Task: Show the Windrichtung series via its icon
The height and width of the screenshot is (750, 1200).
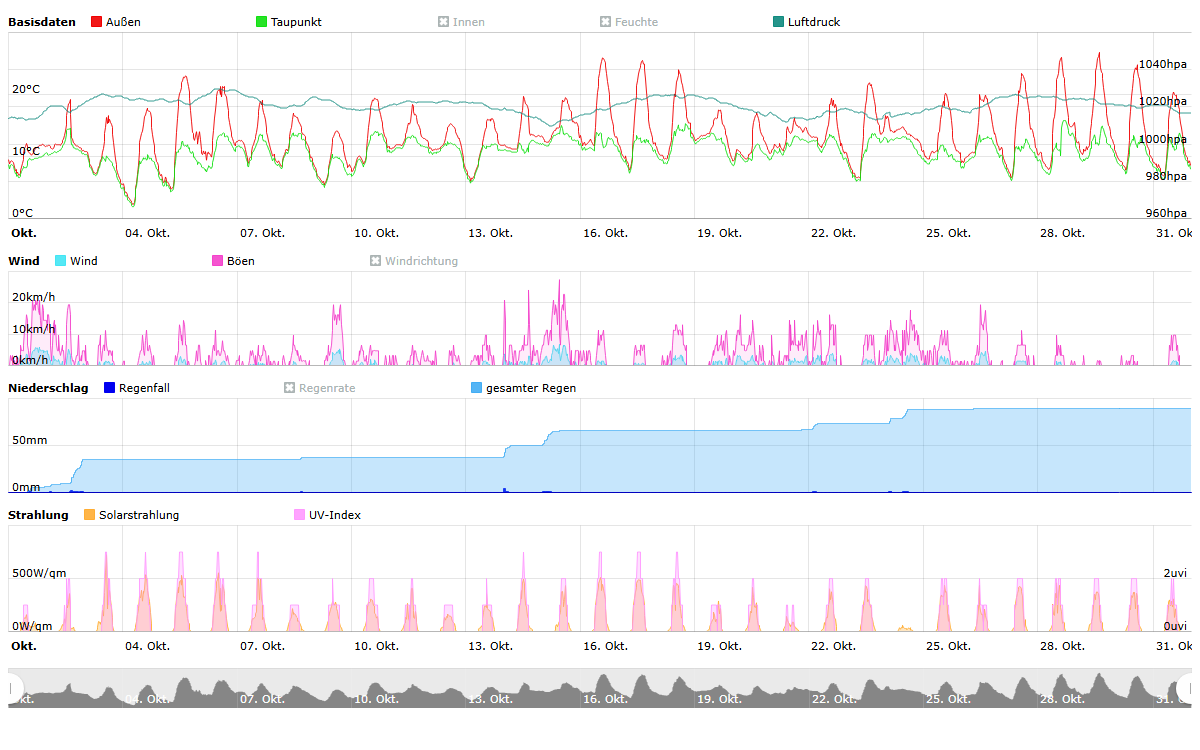Action: click(376, 261)
